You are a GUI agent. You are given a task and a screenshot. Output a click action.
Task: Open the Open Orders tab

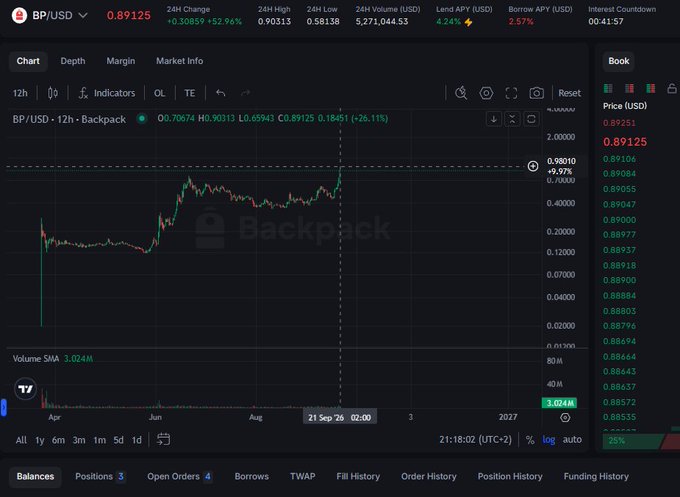[x=180, y=477]
